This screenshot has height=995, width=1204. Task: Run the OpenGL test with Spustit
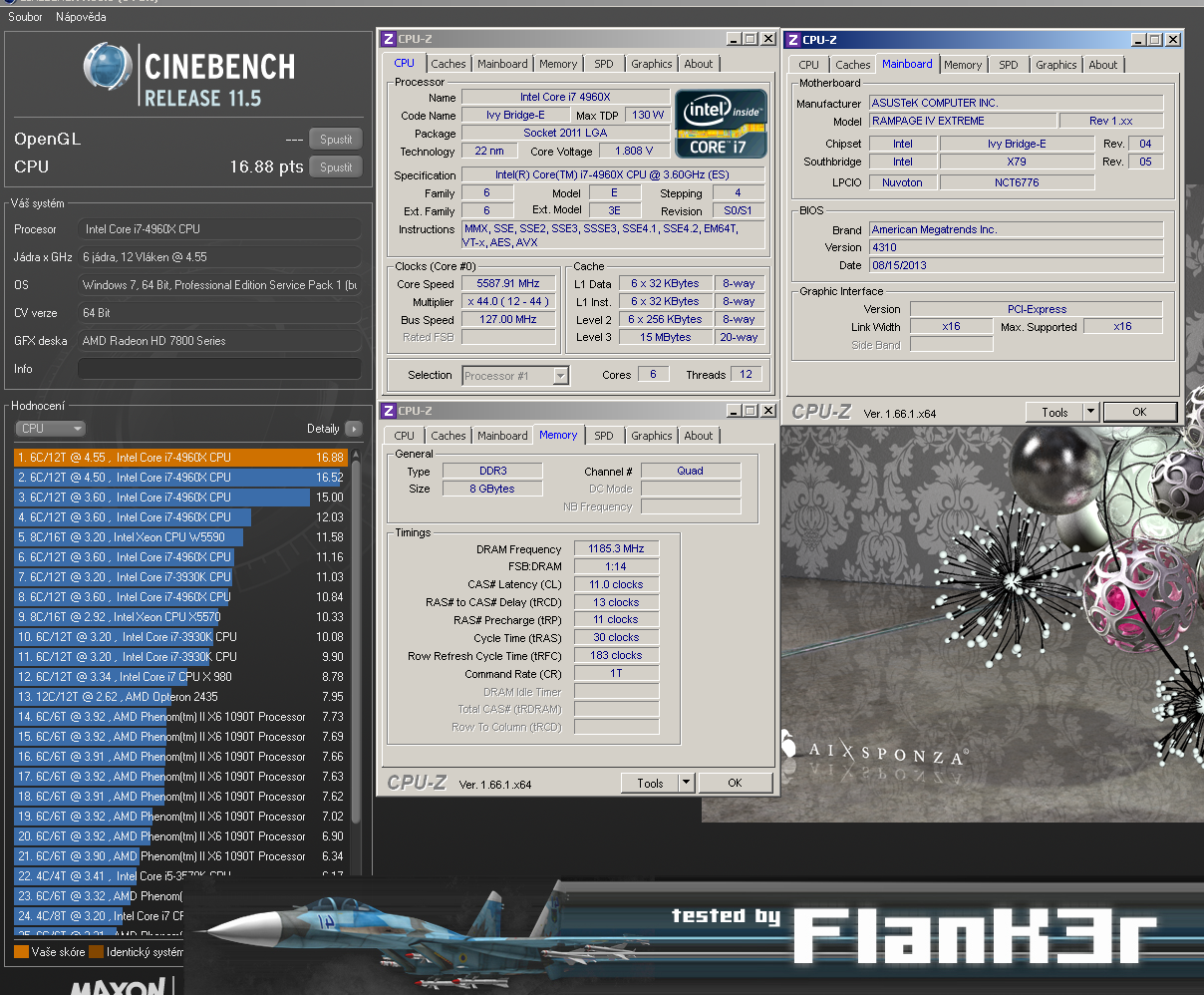336,140
